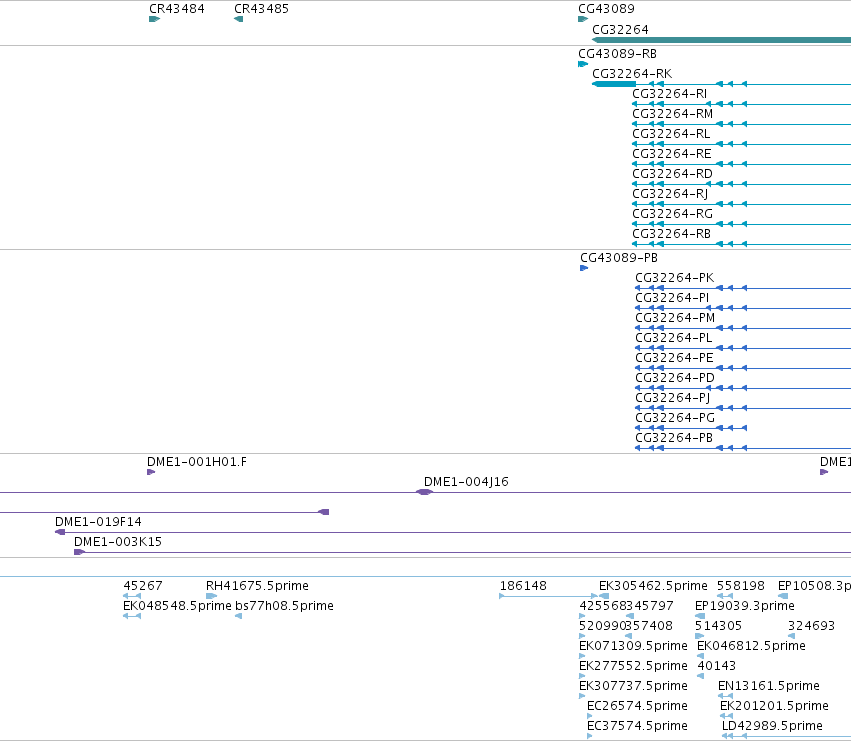Viewport: 851px width, 741px height.
Task: Click the DME1-004J16 clone label
Action: [466, 482]
